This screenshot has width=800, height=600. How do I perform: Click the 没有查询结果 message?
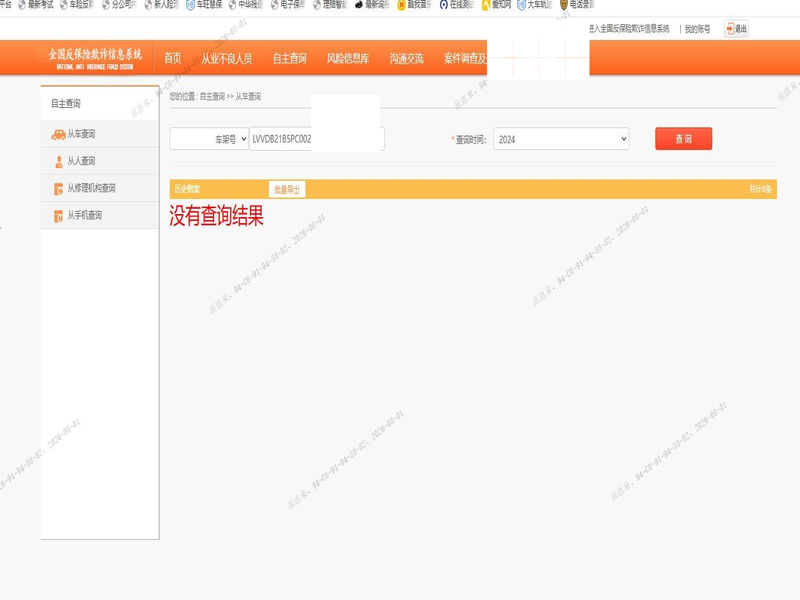pos(216,215)
